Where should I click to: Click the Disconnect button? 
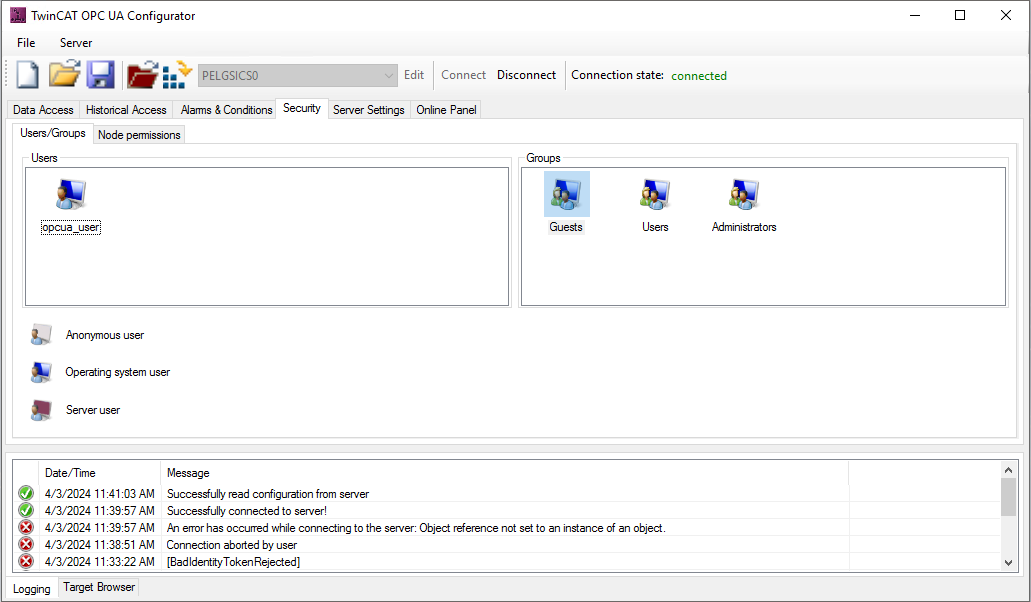tap(526, 75)
